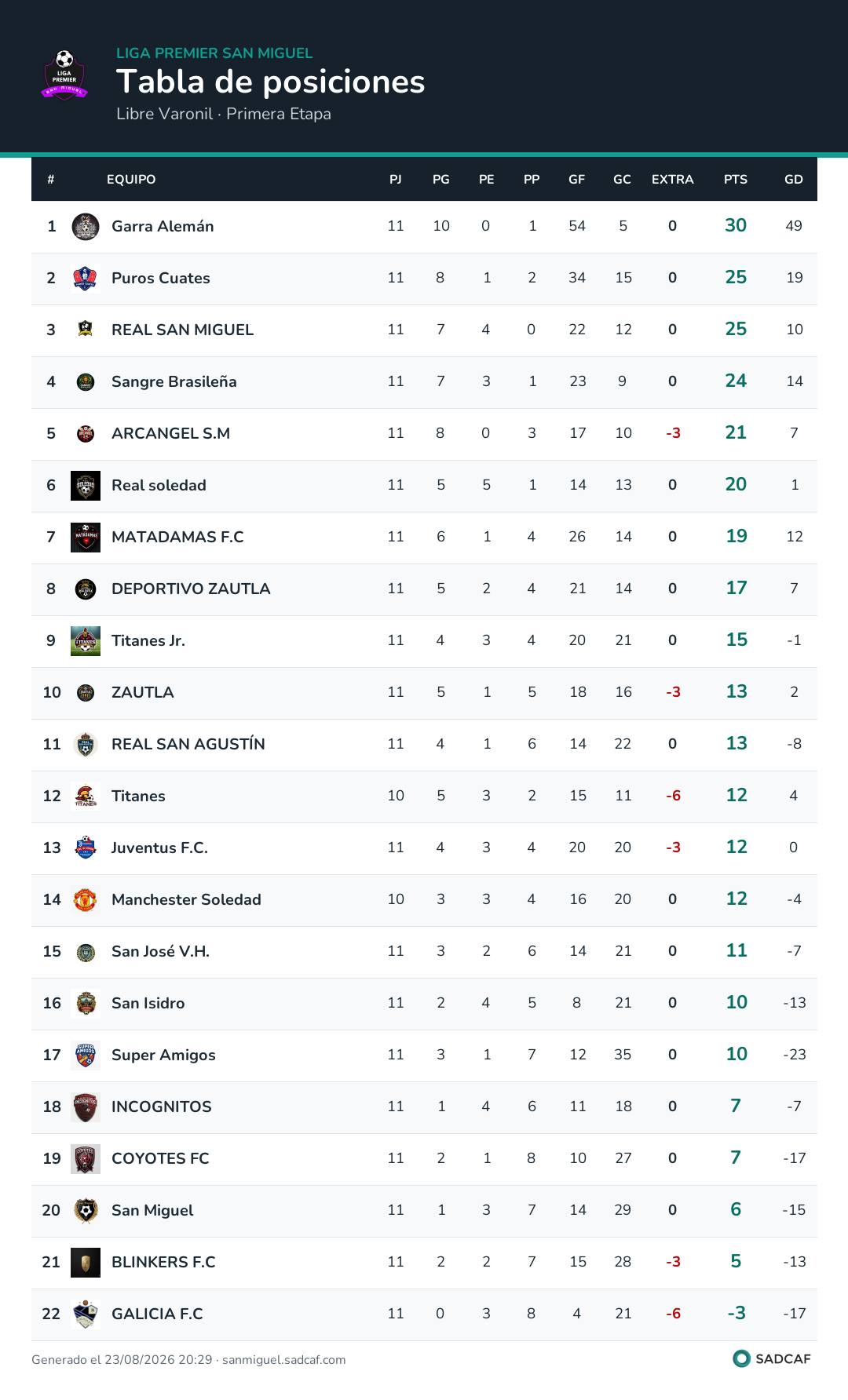The width and height of the screenshot is (848, 1400).
Task: Click the Garra Alemán team crest
Action: click(x=86, y=227)
